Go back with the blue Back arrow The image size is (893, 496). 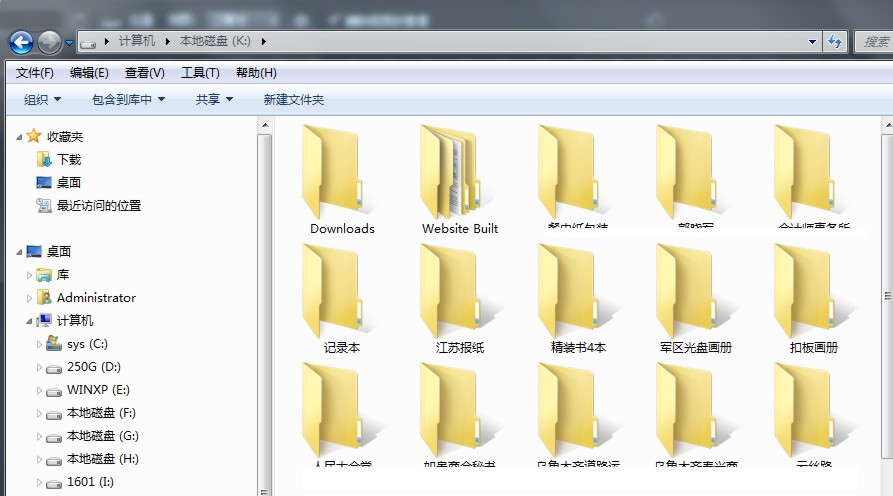point(21,42)
